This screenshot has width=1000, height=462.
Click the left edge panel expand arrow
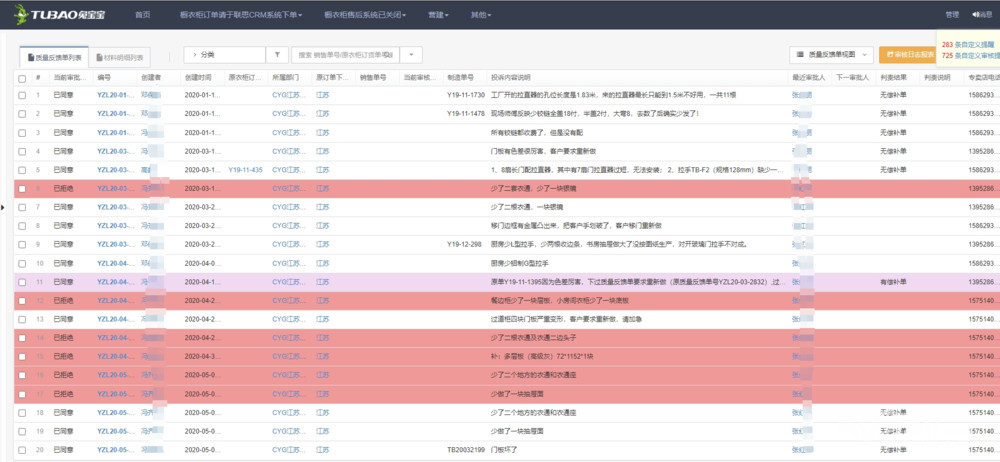4,207
